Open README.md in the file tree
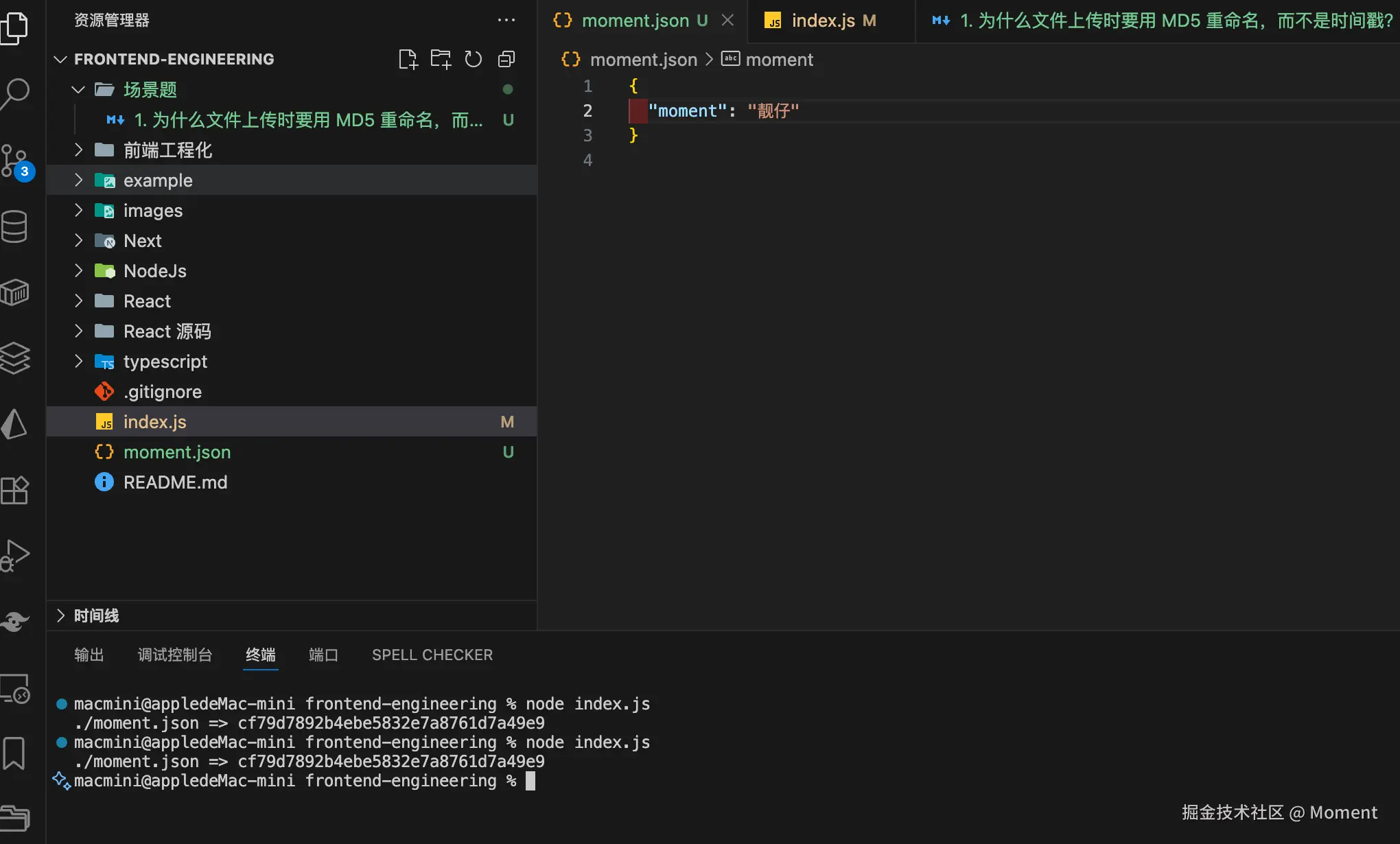Image resolution: width=1400 pixels, height=844 pixels. click(175, 482)
